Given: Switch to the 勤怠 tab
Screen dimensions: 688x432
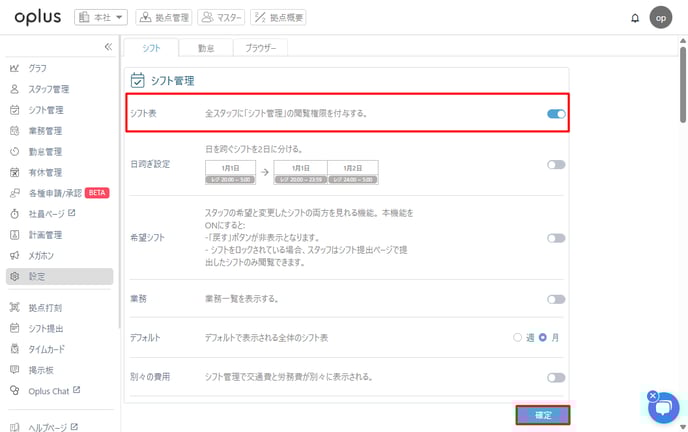Looking at the screenshot, I should pyautogui.click(x=206, y=47).
